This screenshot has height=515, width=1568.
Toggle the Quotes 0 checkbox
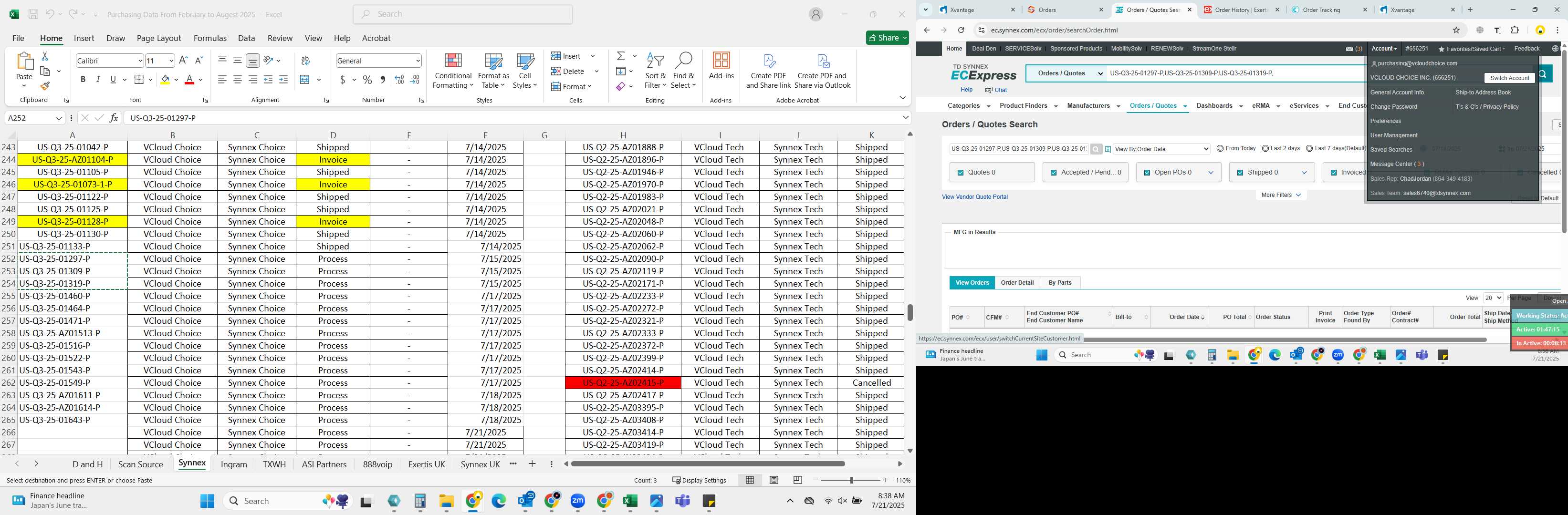tap(961, 173)
